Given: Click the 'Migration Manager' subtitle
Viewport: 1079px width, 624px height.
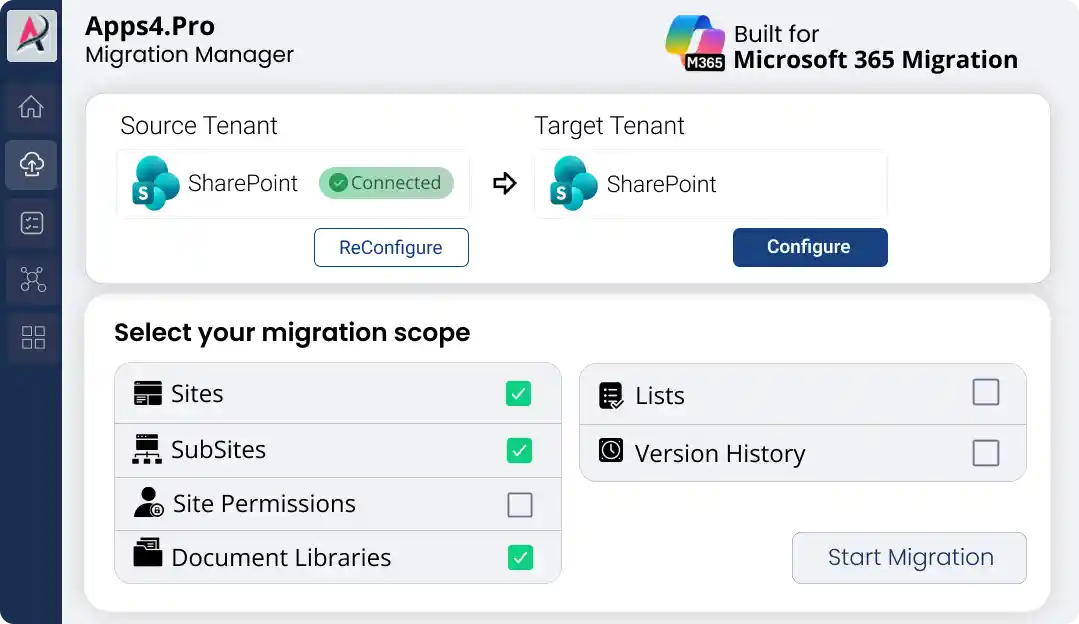Looking at the screenshot, I should [x=189, y=55].
